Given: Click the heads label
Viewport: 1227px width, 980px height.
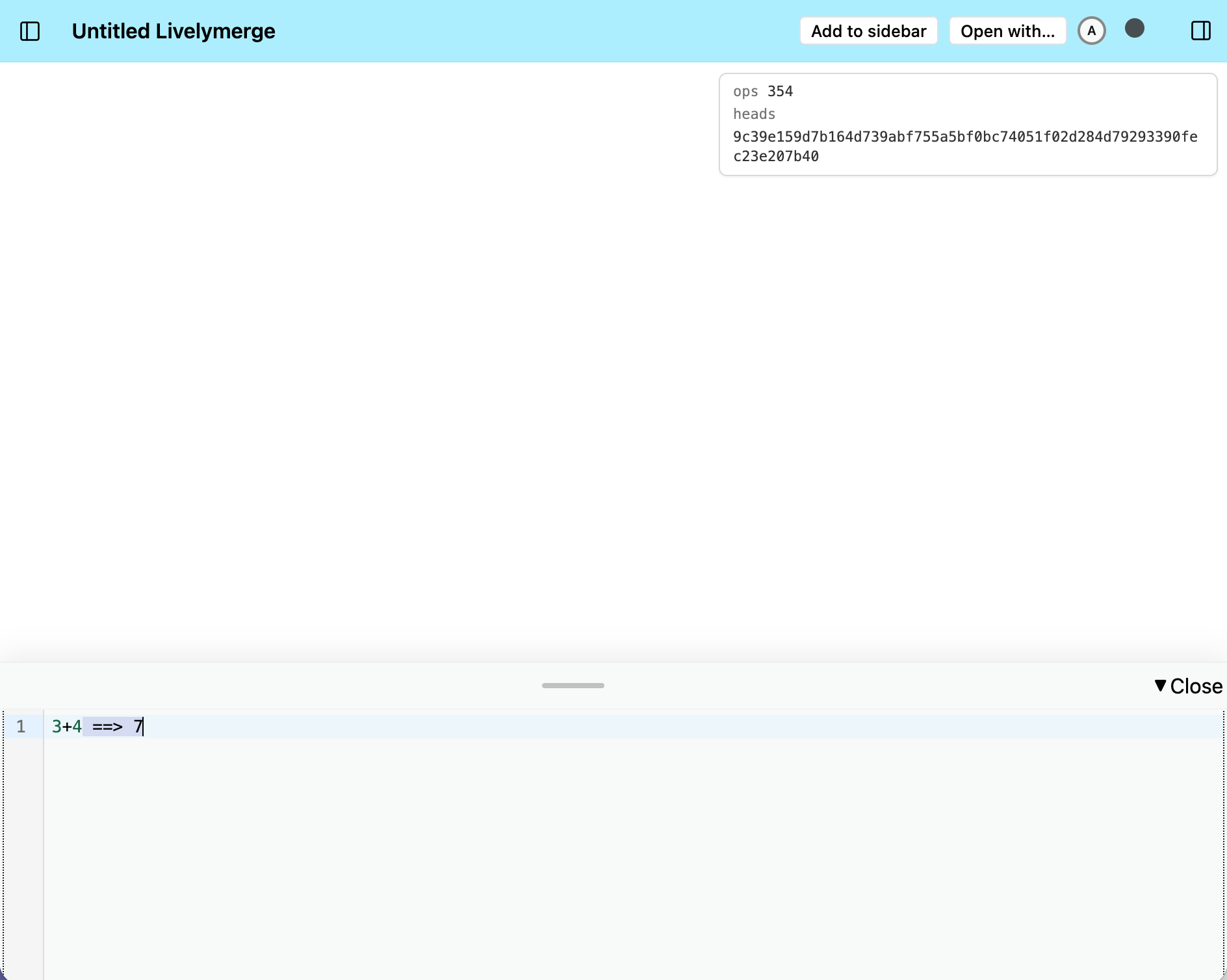Looking at the screenshot, I should [x=754, y=114].
